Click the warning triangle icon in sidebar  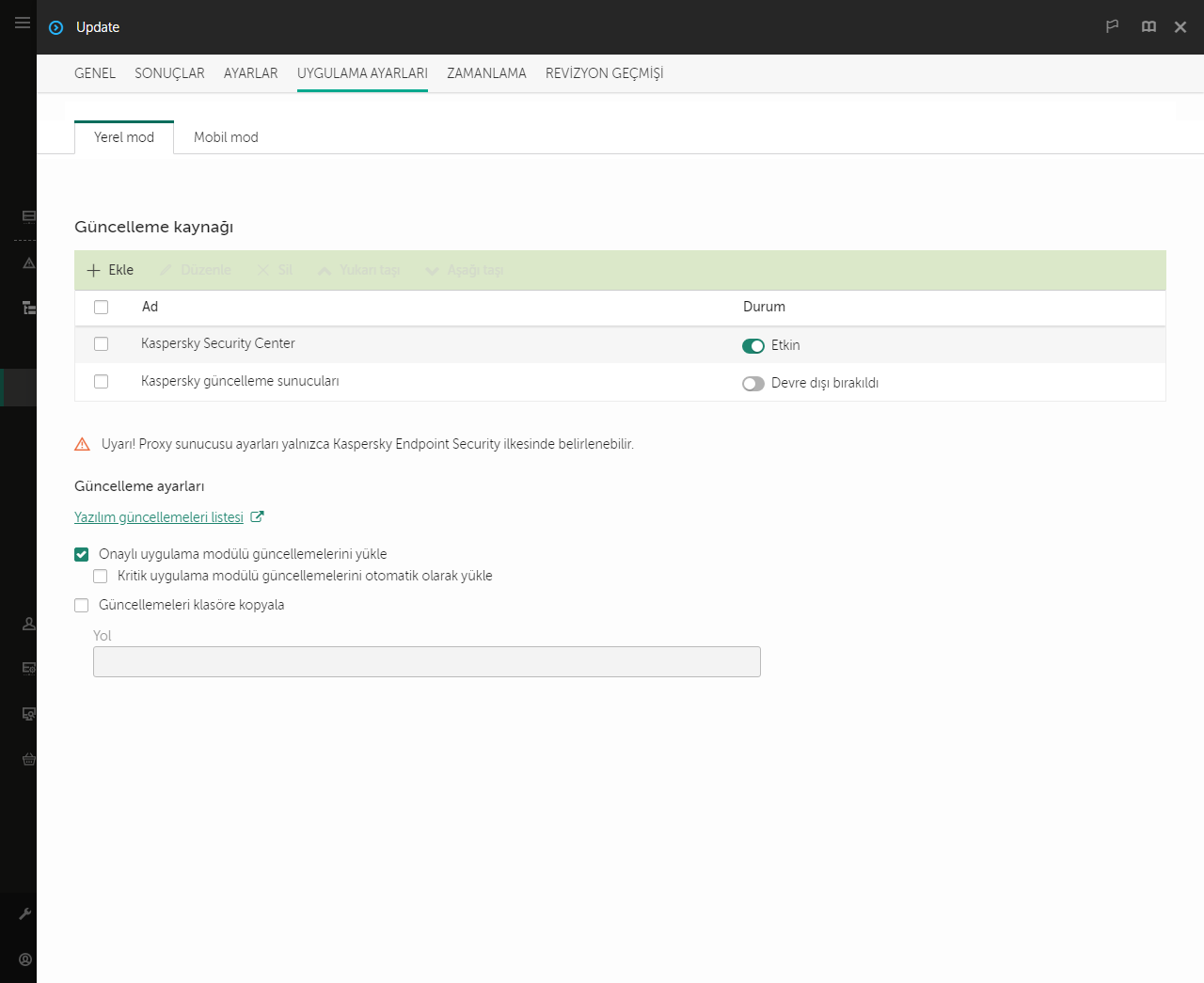click(x=29, y=263)
